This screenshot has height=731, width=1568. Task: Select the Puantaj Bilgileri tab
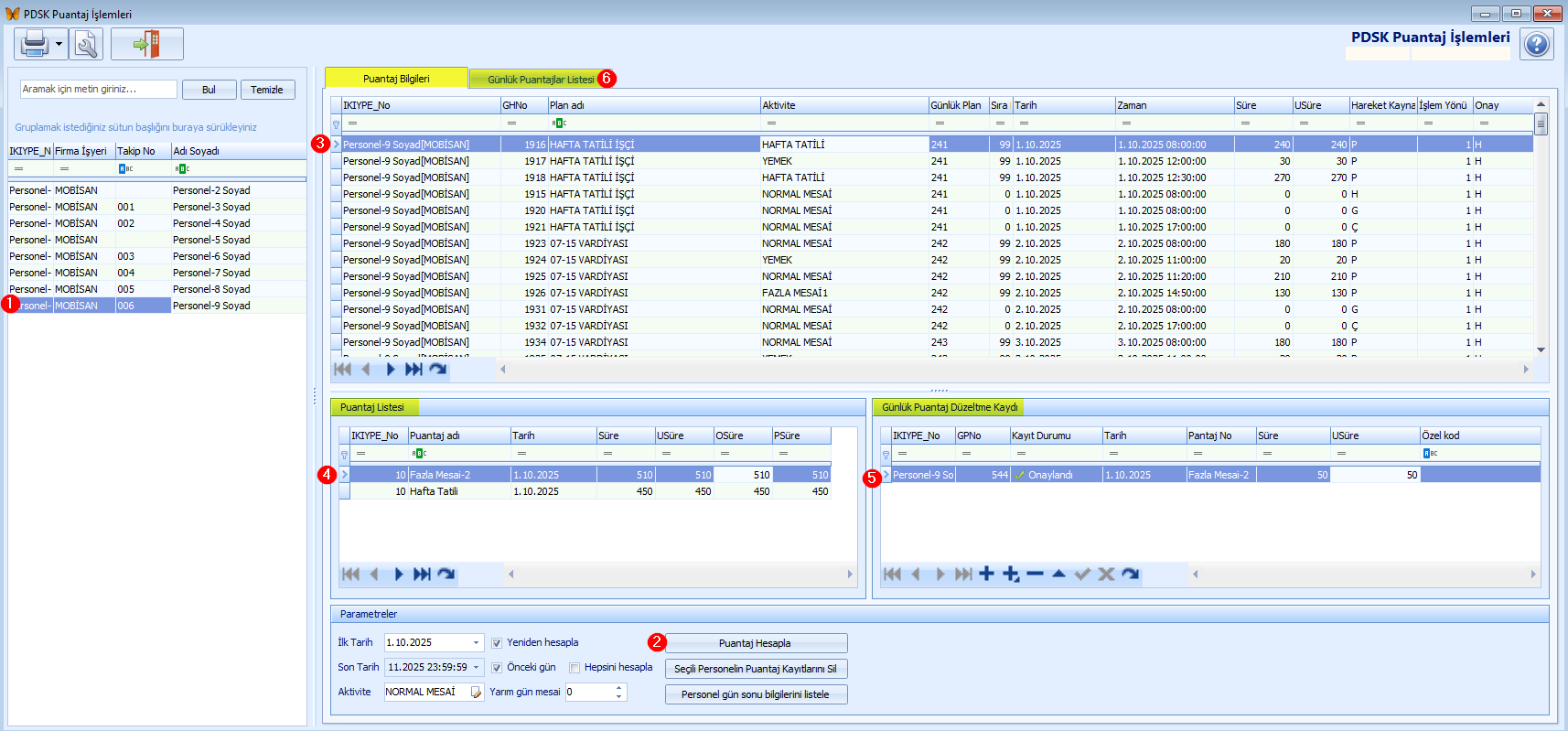point(396,79)
